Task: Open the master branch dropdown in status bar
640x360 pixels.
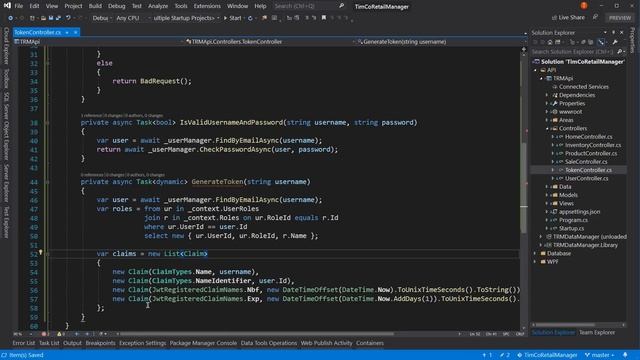Action: 599,355
